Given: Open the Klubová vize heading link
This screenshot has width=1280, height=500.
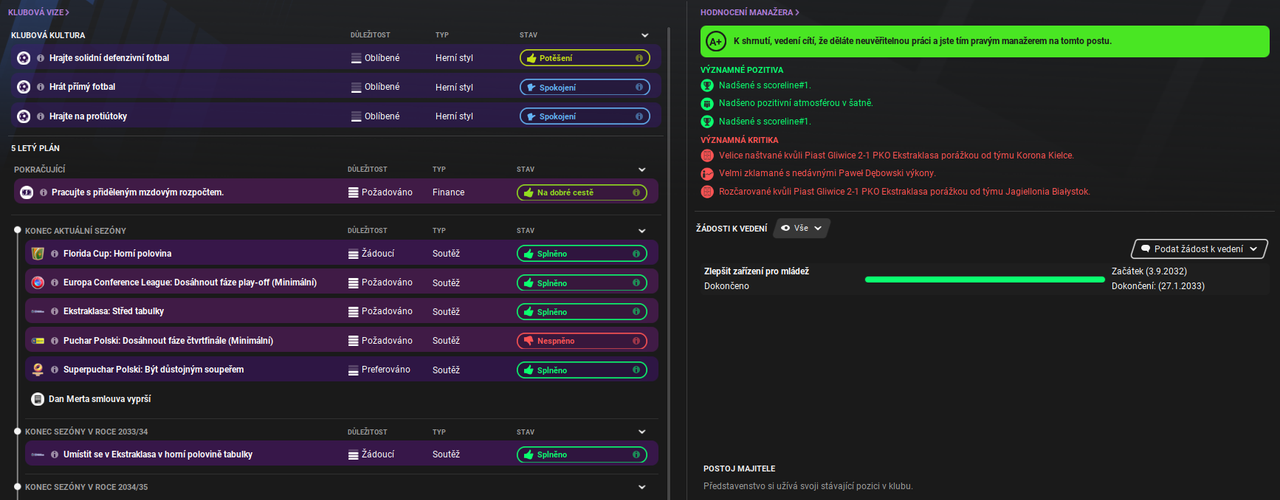Looking at the screenshot, I should tap(40, 12).
